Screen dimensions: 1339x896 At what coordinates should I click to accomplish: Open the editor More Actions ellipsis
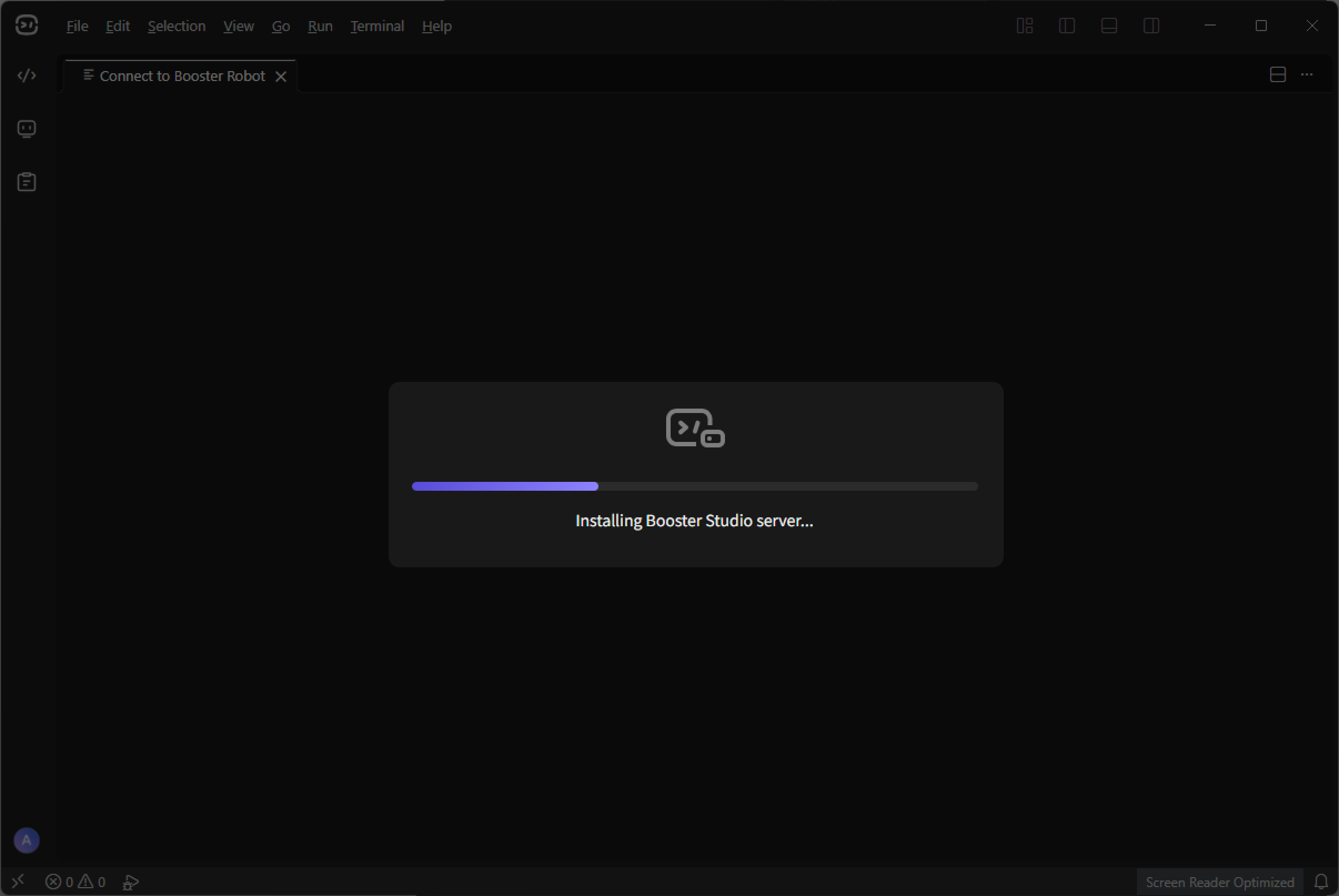[x=1306, y=75]
